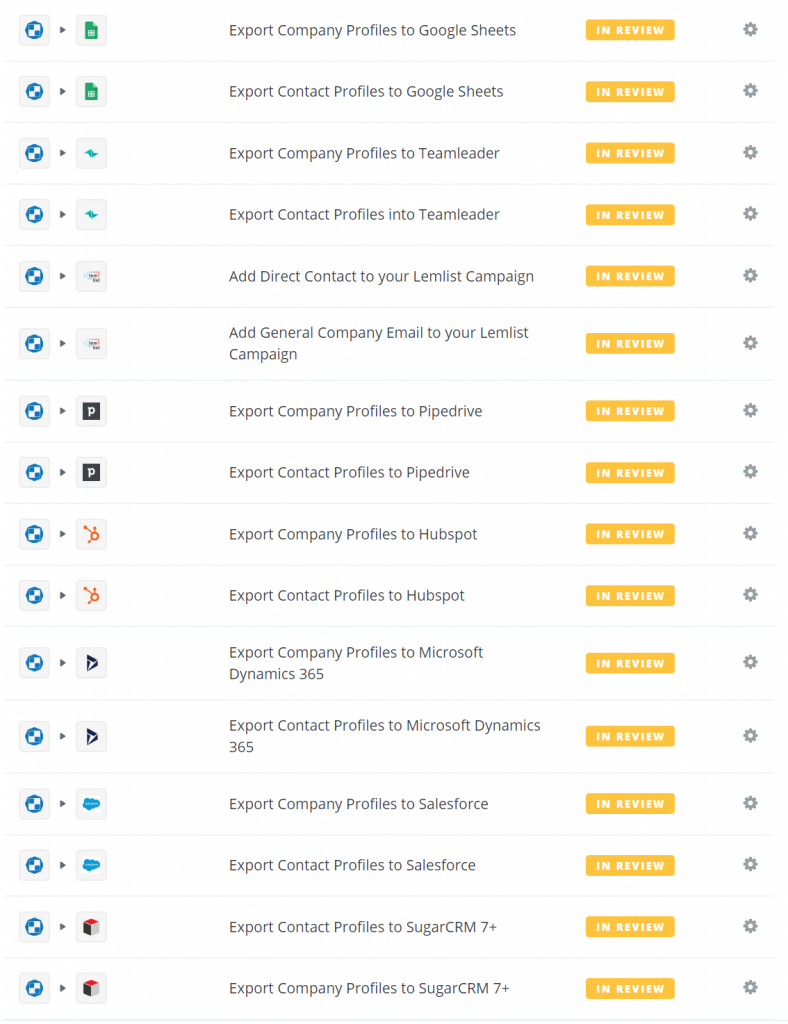
Task: Click Teamleader icon beside Export Company Profiles to Teamleader
Action: point(91,153)
